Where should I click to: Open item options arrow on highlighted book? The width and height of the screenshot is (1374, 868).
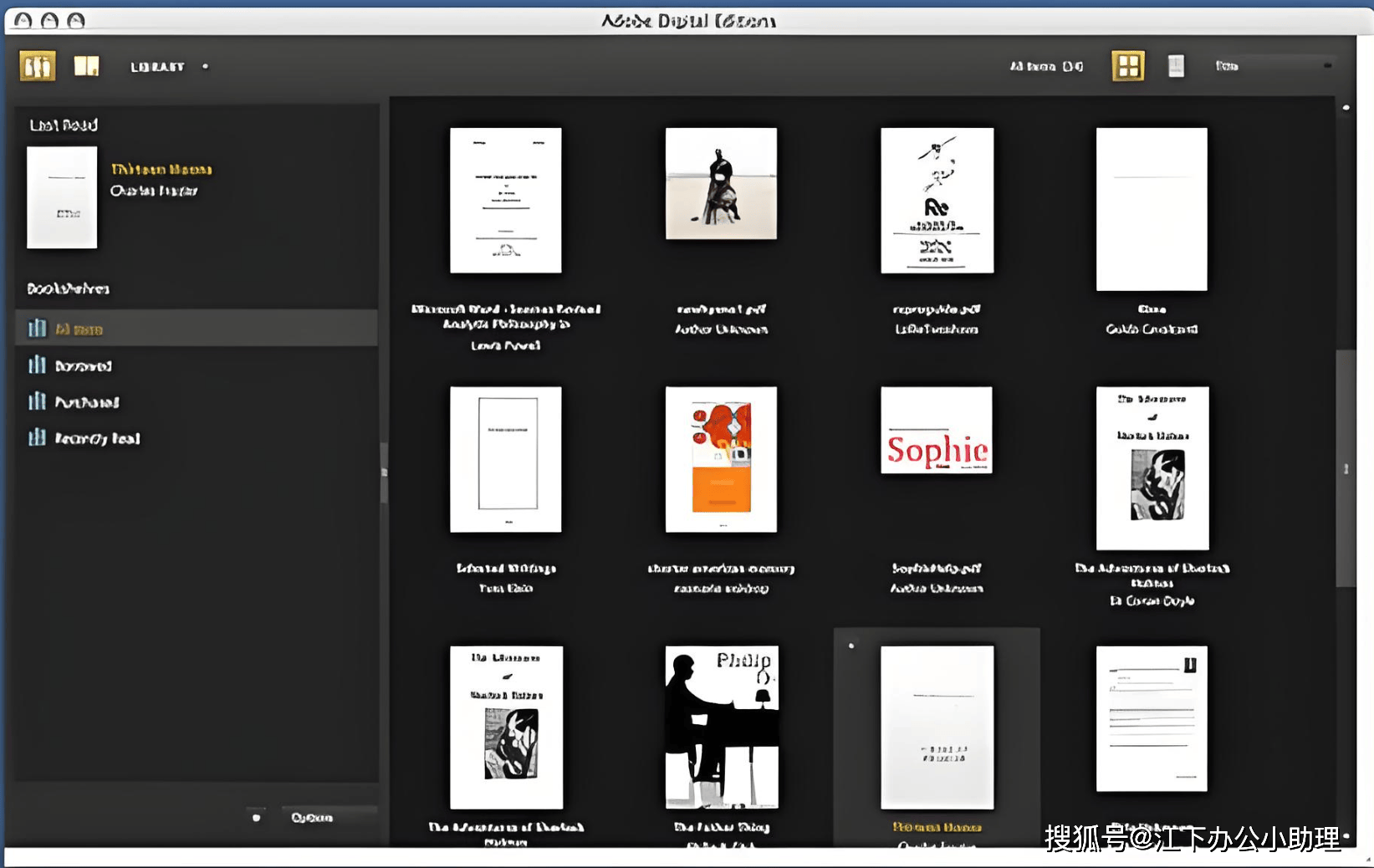pyautogui.click(x=851, y=646)
